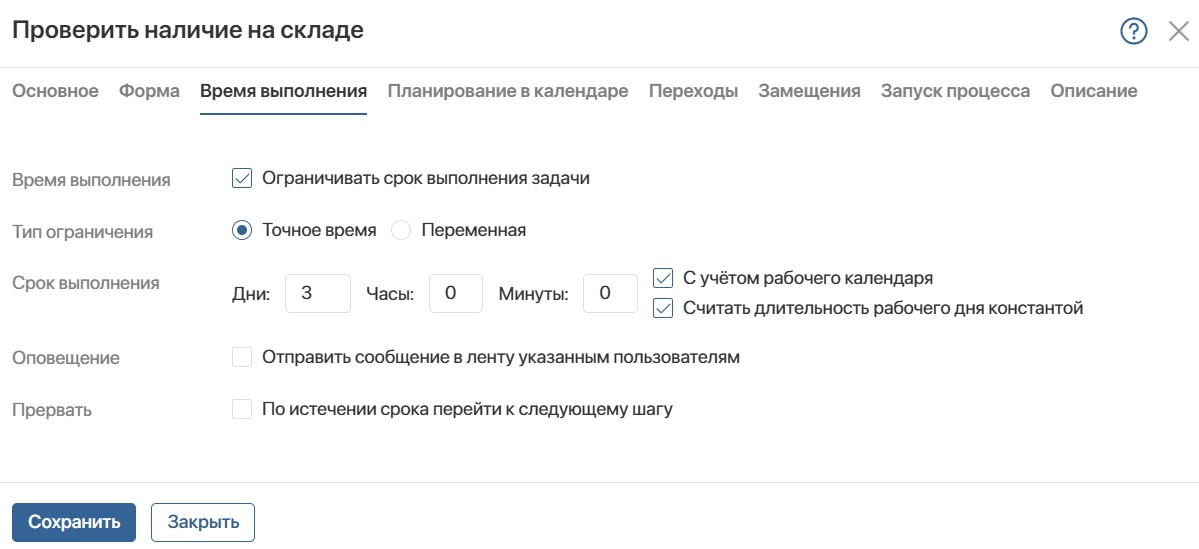Screen dimensions: 1199x549
Task: Close the dialog with the X icon
Action: tap(1178, 31)
